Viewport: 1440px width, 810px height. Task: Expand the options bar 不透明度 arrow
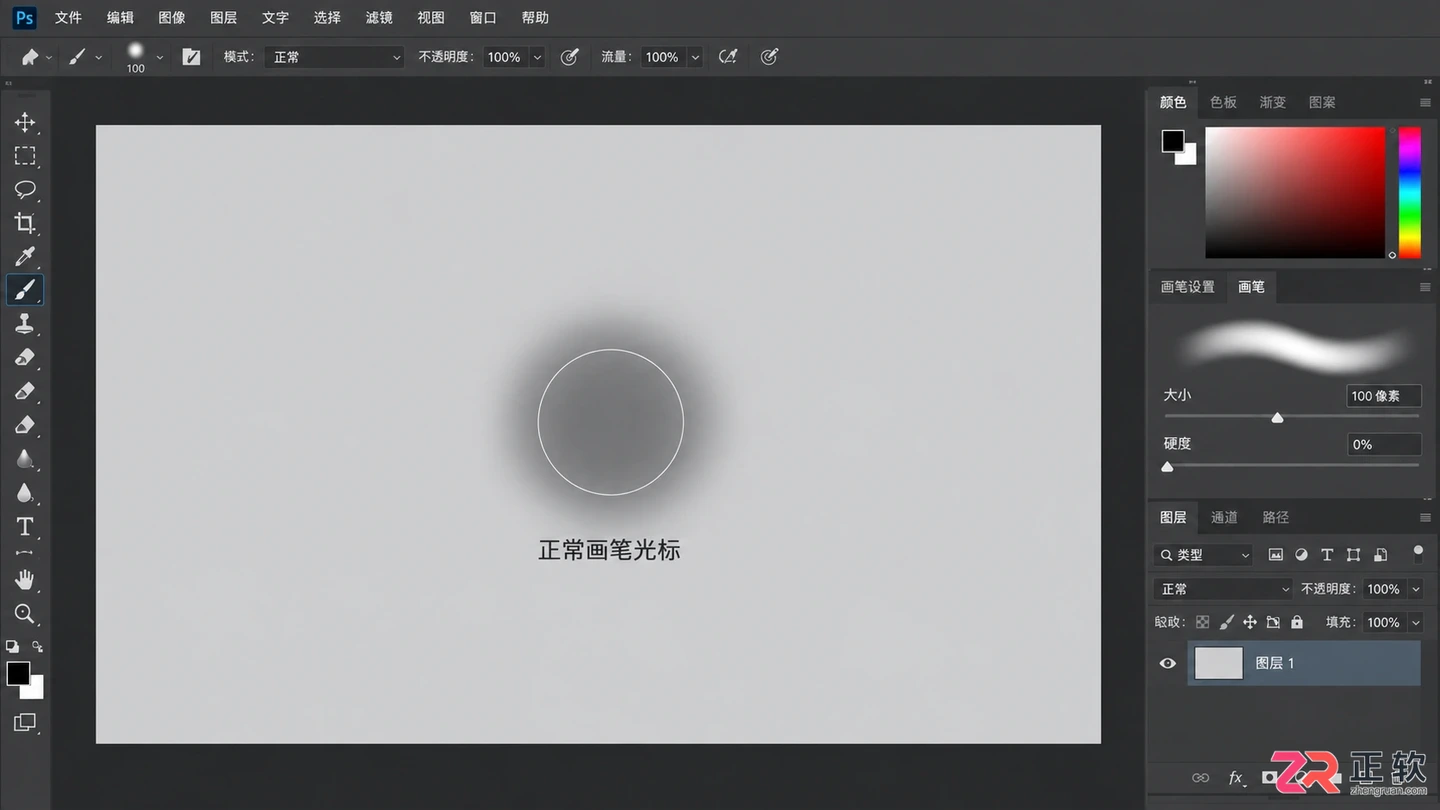[x=537, y=57]
